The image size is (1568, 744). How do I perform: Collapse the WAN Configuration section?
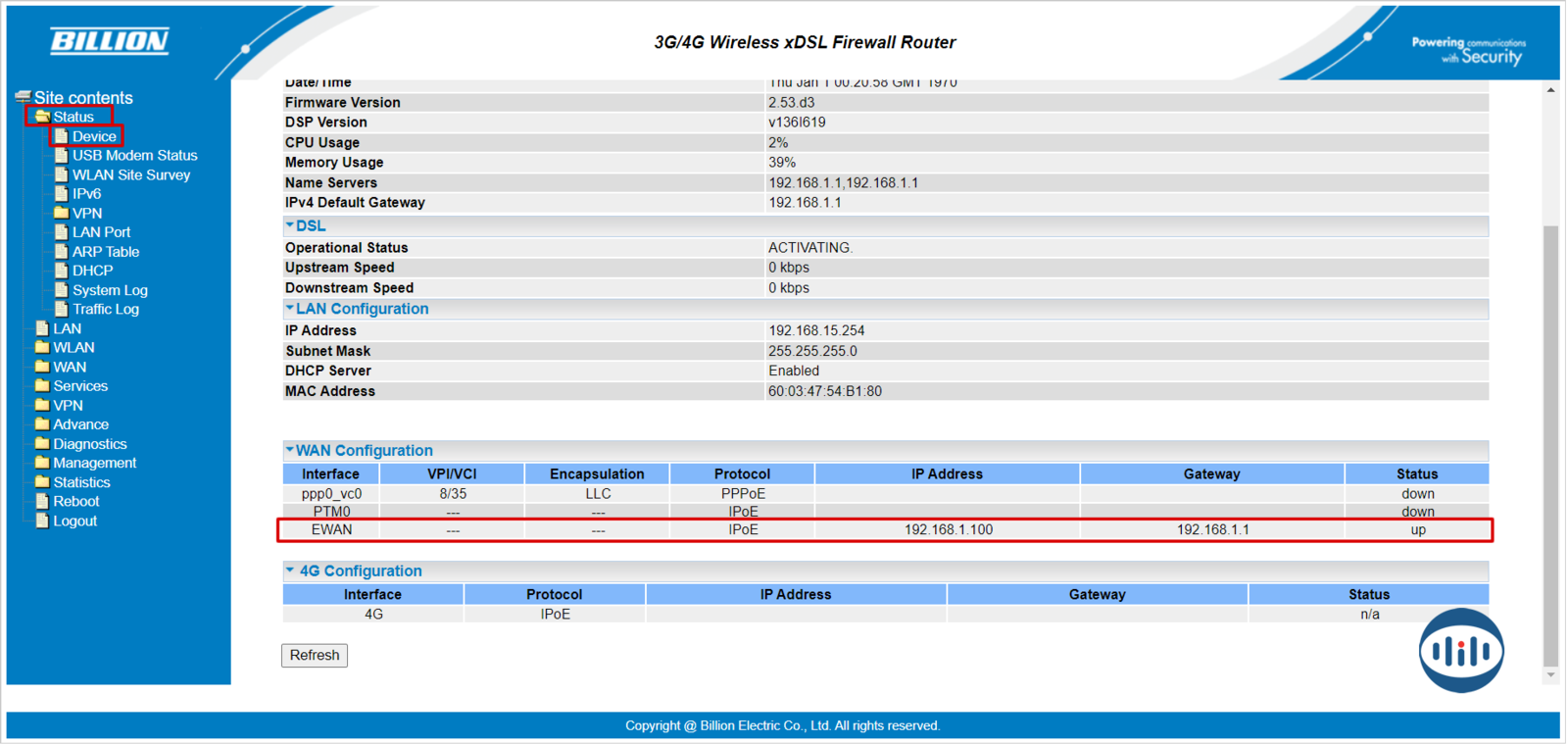point(290,450)
